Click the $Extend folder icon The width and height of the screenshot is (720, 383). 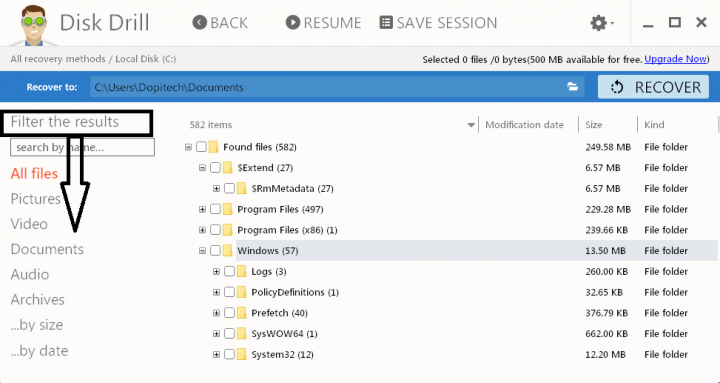[227, 168]
